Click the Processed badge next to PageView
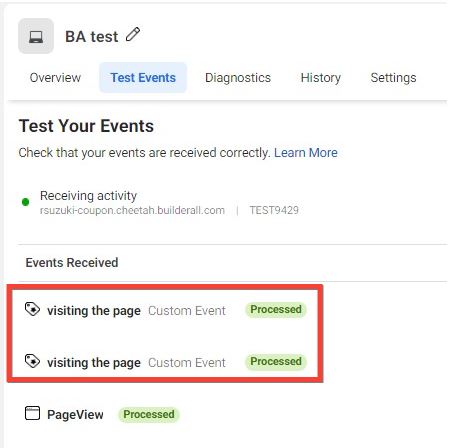453x448 pixels. pyautogui.click(x=149, y=414)
